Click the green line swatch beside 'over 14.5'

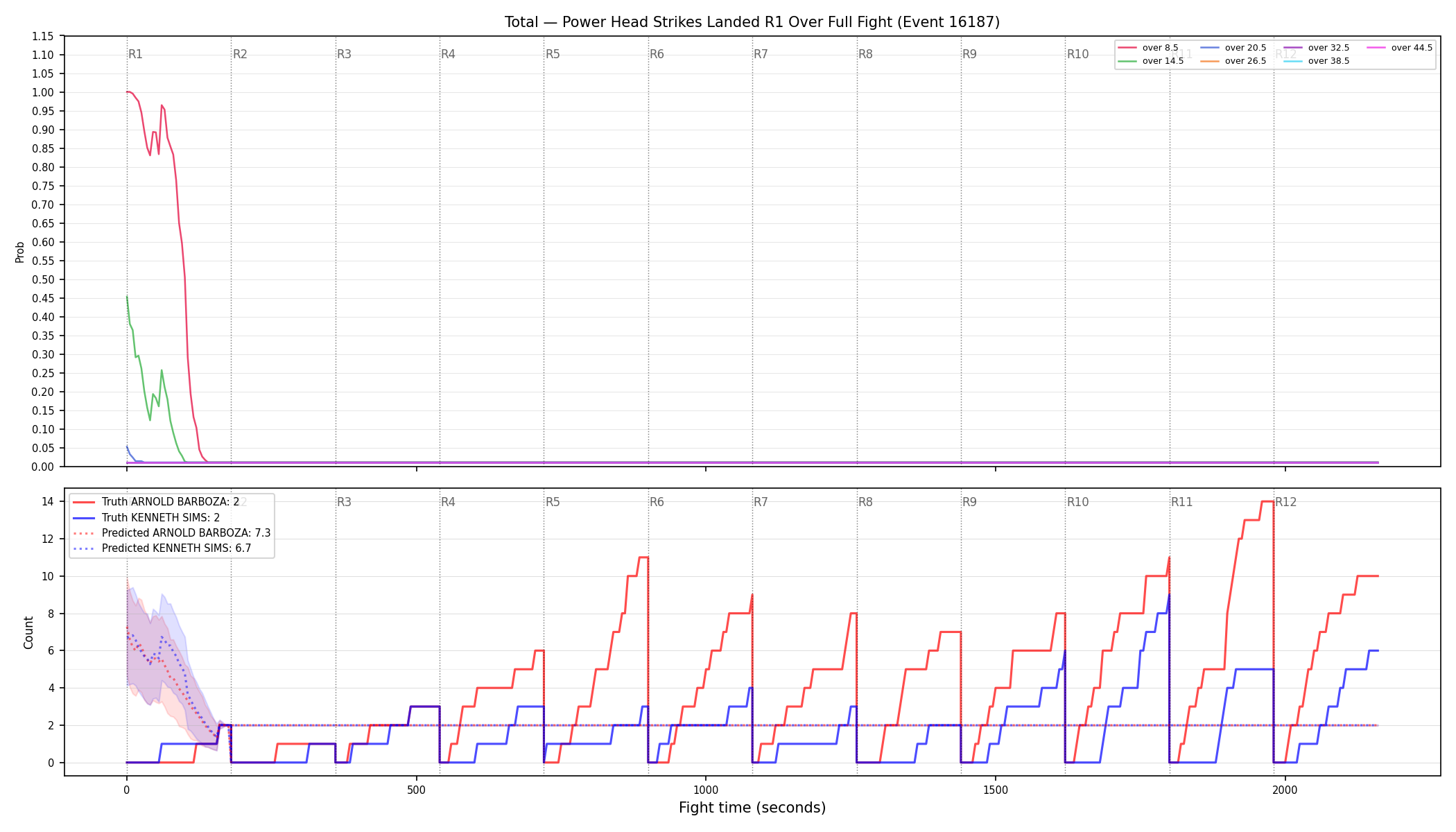coord(1127,61)
